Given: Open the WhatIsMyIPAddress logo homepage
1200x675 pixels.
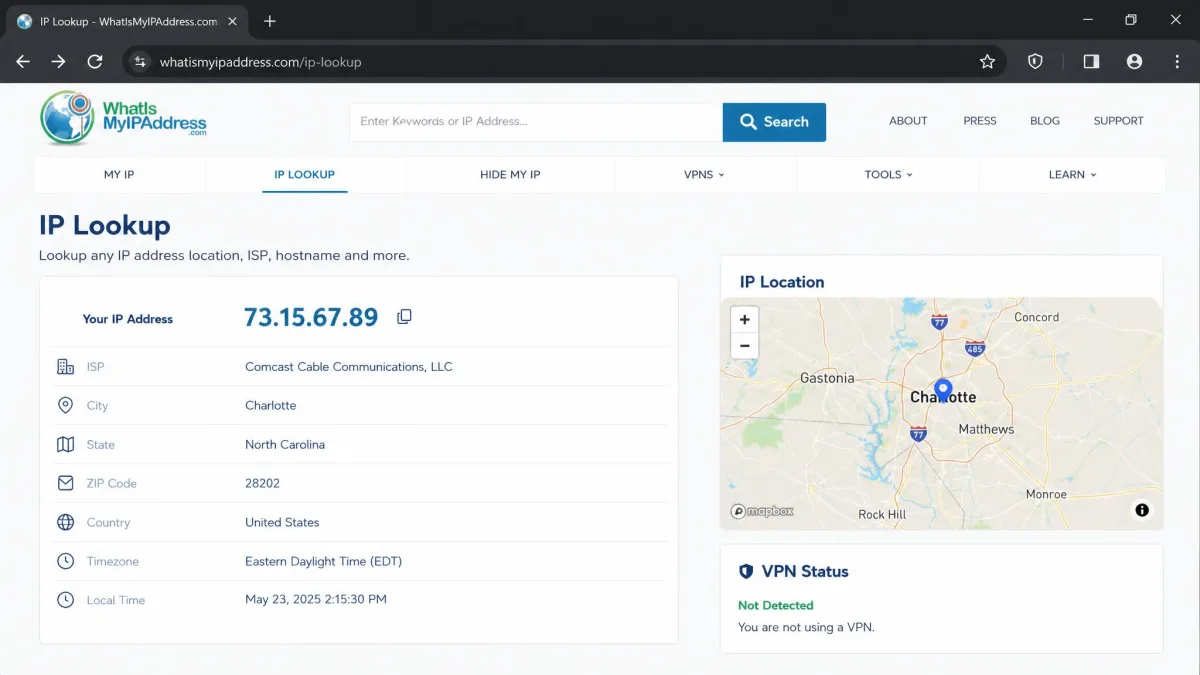Looking at the screenshot, I should point(123,119).
